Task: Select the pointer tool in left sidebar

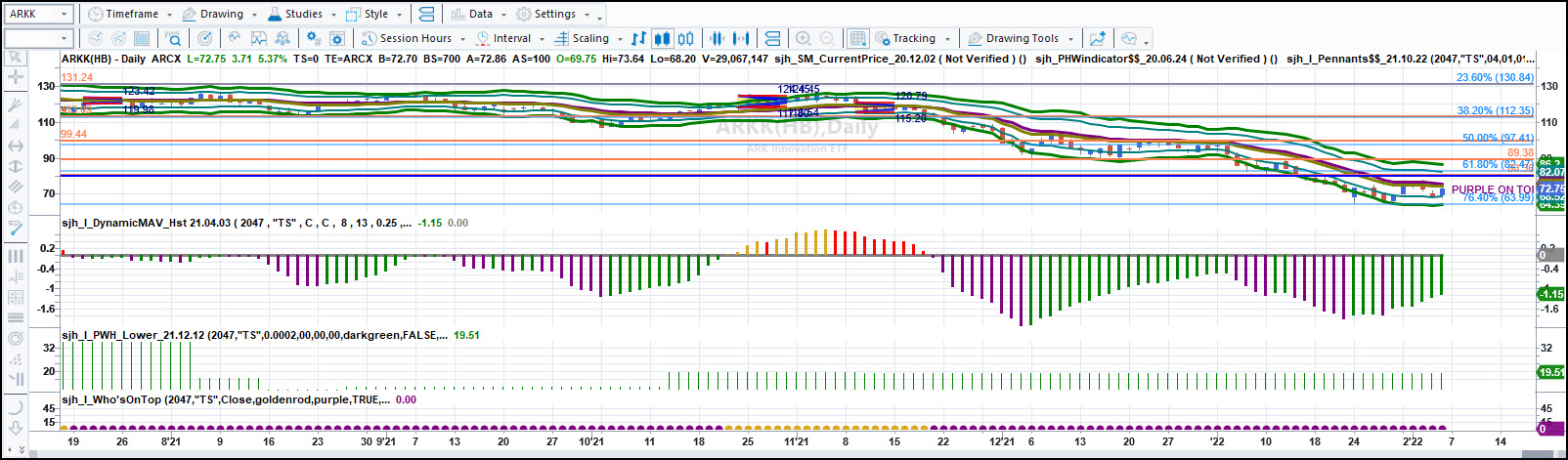Action: click(16, 59)
